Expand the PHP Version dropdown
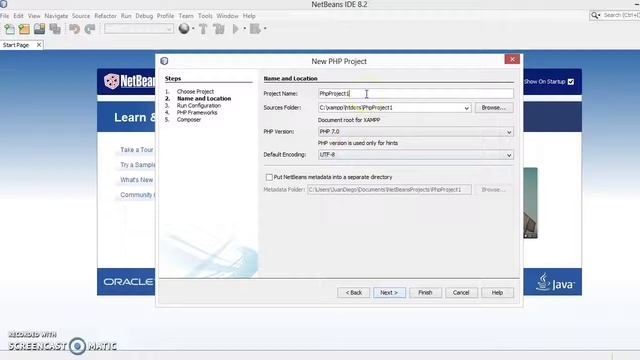This screenshot has height=360, width=640. pos(509,132)
